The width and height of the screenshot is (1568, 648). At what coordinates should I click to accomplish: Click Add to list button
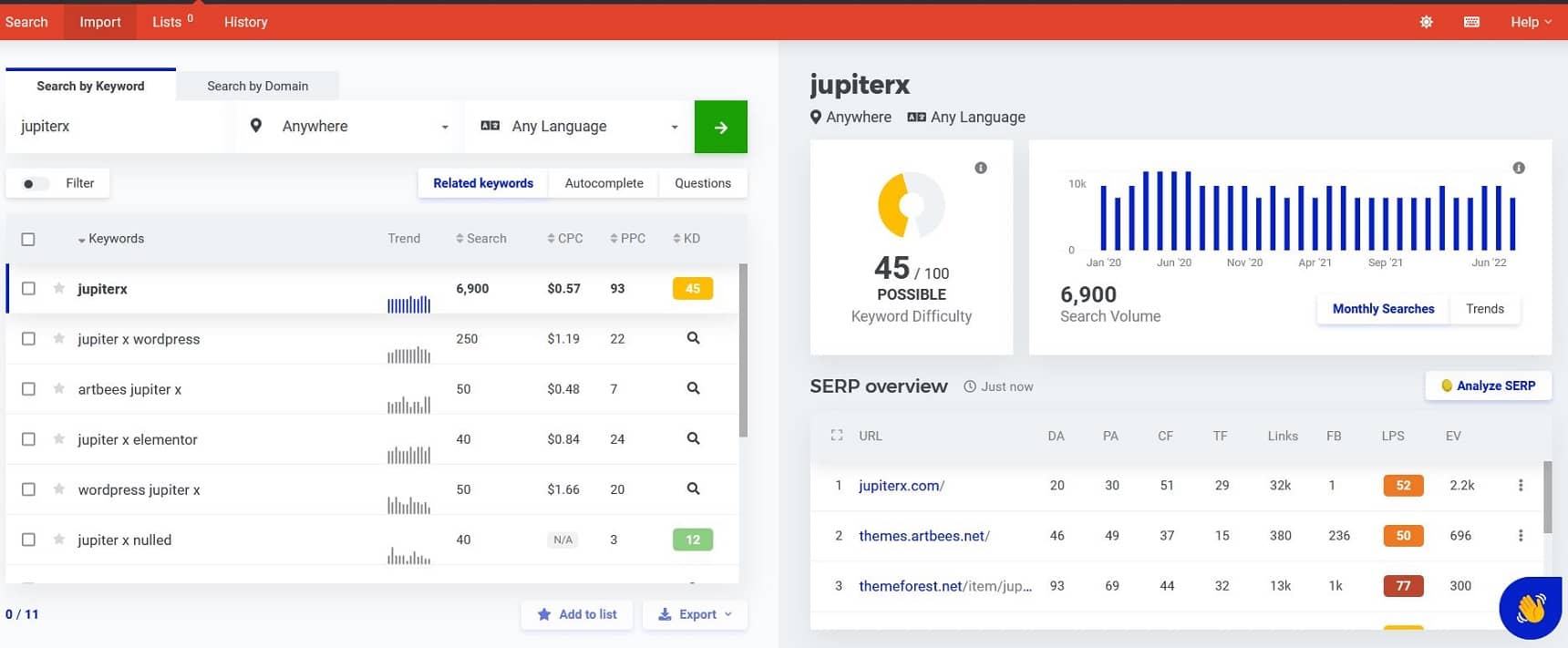click(577, 614)
